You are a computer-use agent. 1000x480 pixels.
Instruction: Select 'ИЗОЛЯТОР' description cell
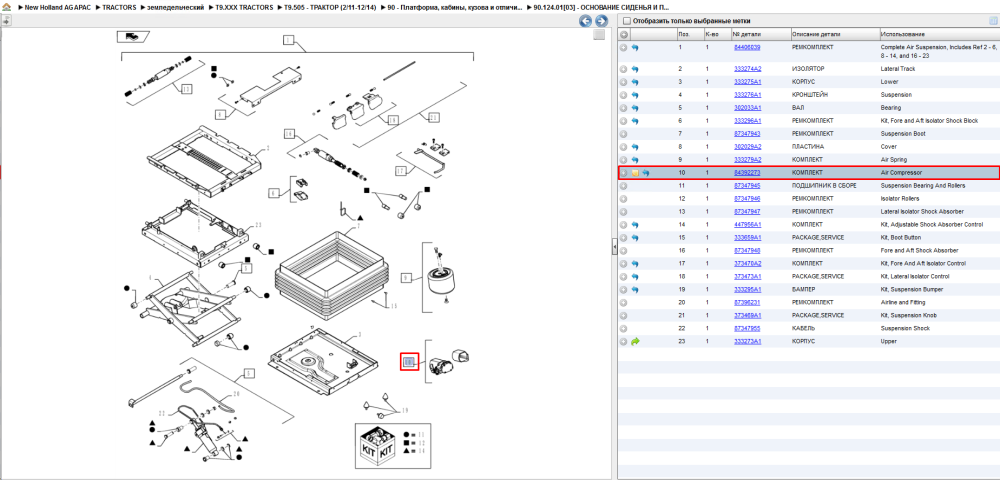coord(808,69)
